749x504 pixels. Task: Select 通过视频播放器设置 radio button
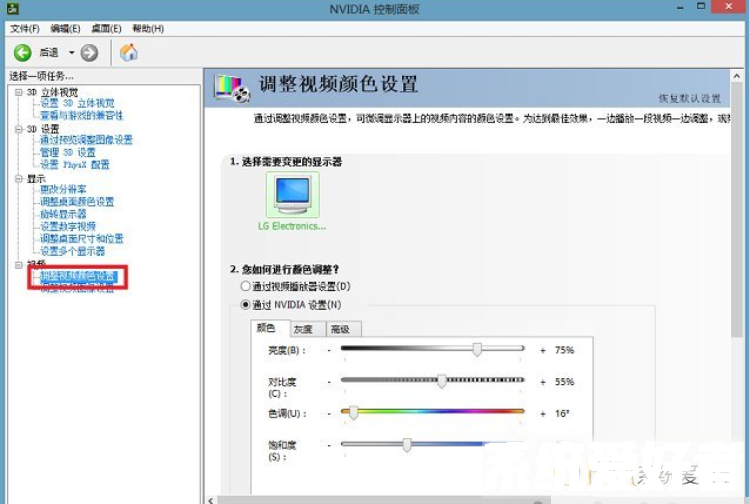pos(246,287)
